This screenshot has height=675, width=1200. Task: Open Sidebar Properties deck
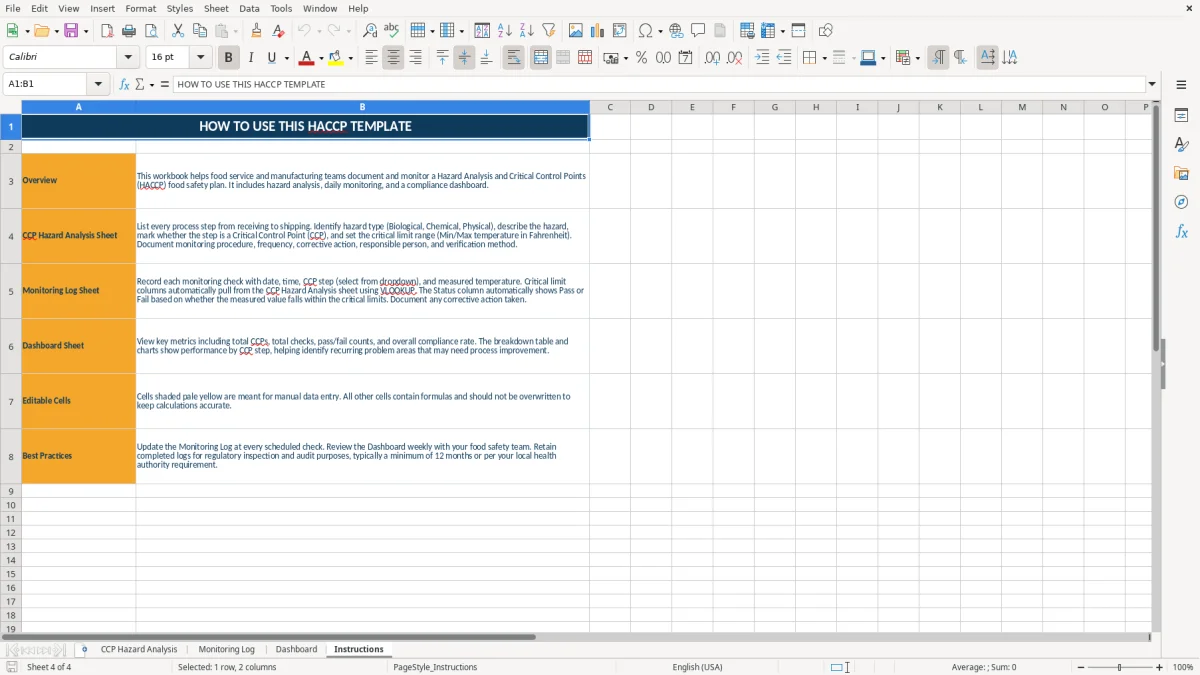(1181, 116)
